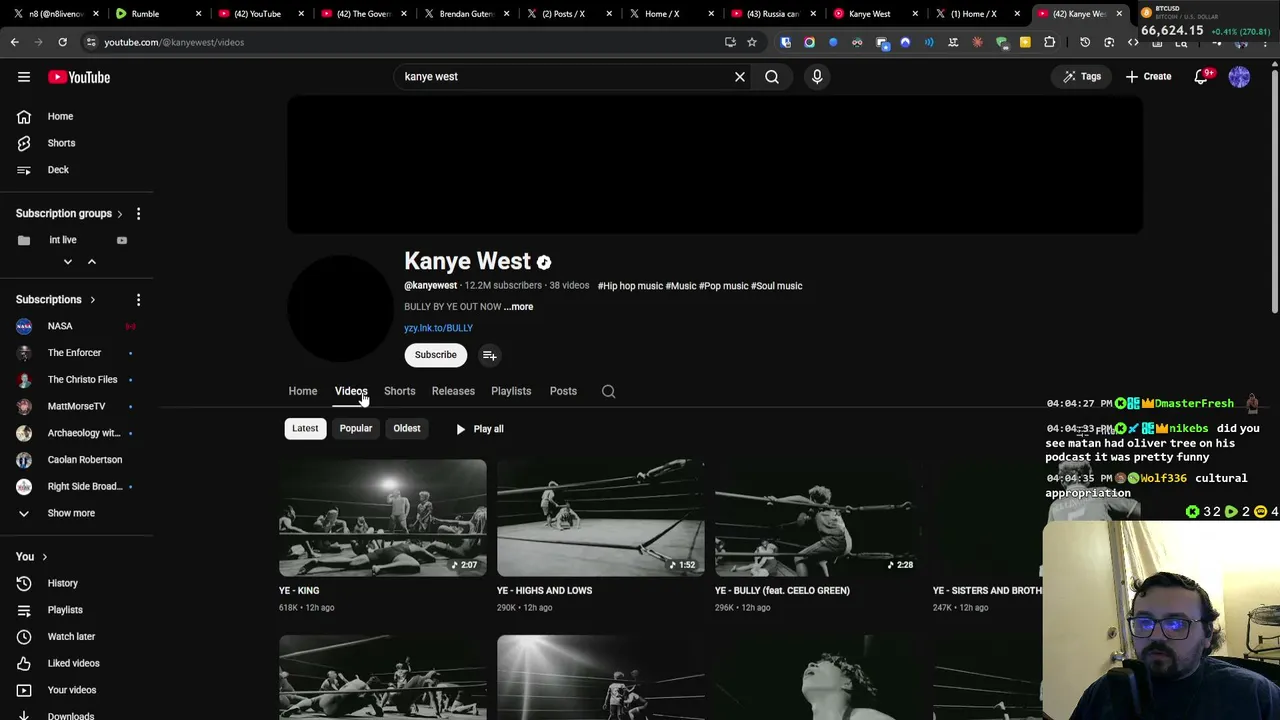Select the Popular sort chip

coord(356,429)
